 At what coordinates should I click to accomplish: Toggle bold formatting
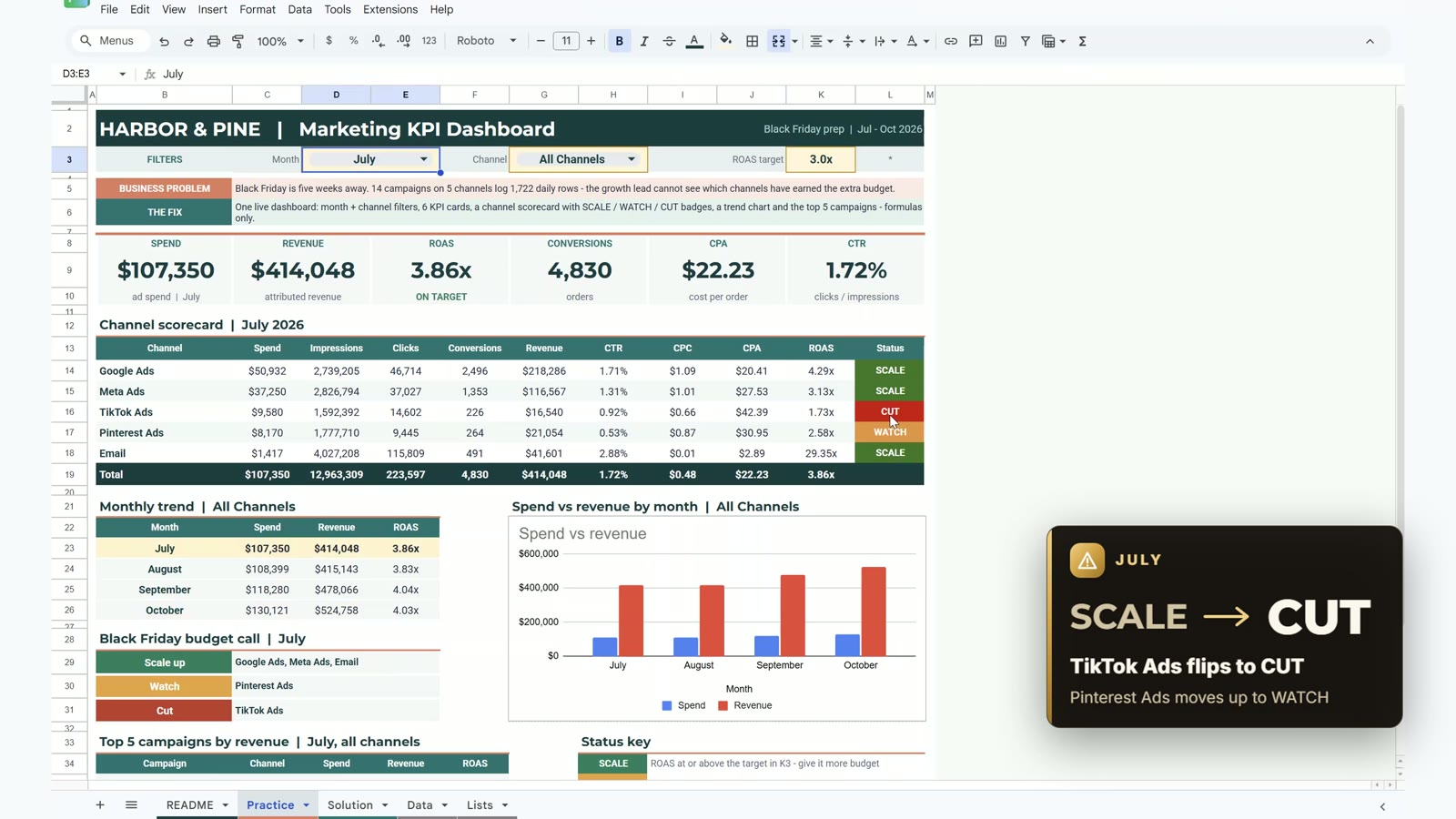click(x=620, y=41)
